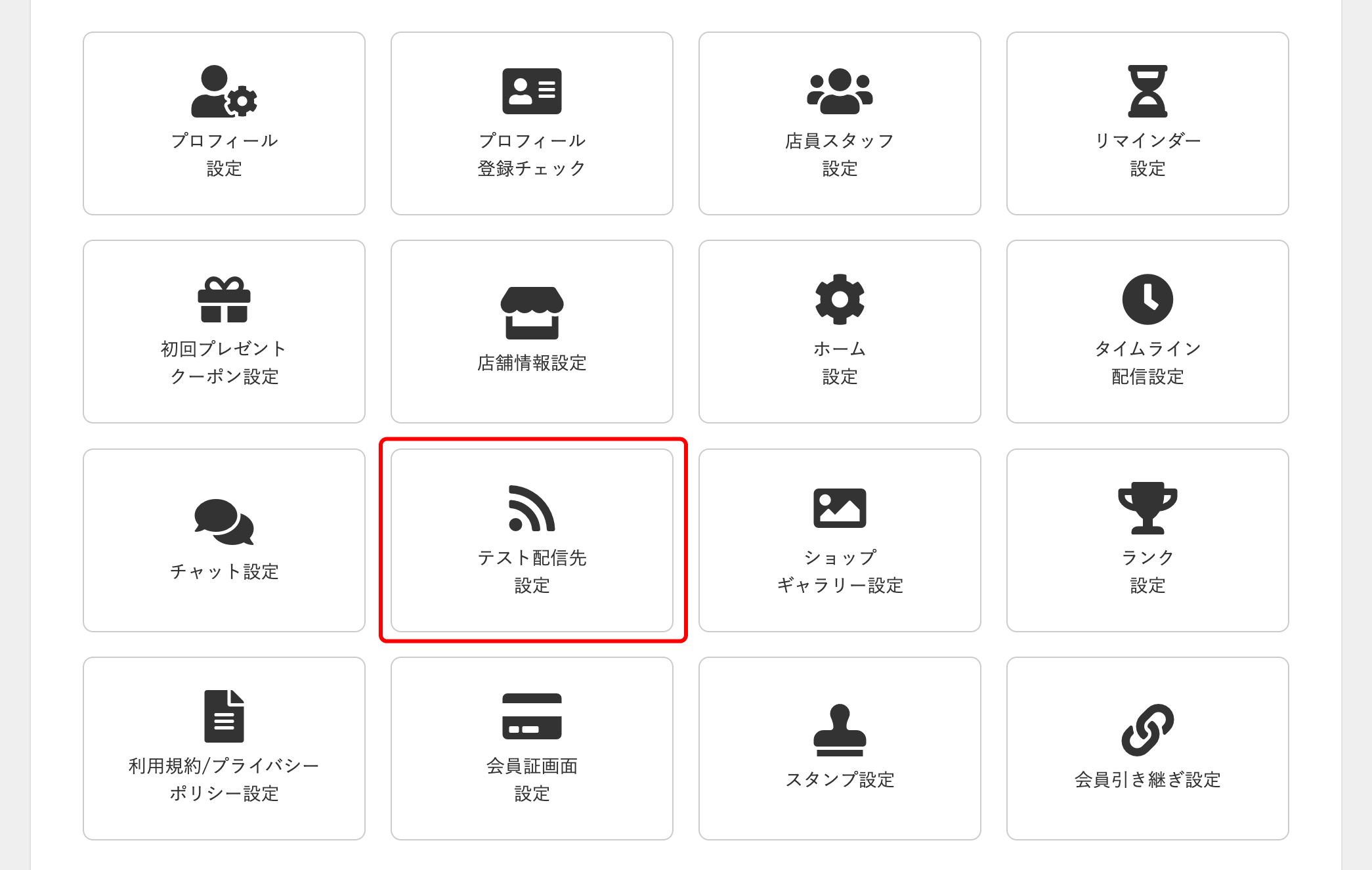Screen dimensions: 1372x870
Task: Open the プロフィール設定 profile settings icon
Action: coord(223,93)
